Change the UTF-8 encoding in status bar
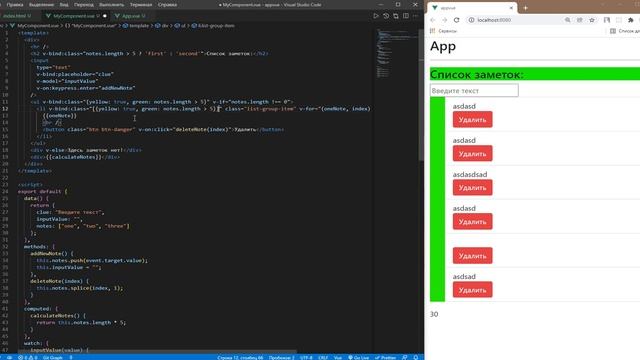Viewport: 640px width, 360px height. click(x=306, y=357)
